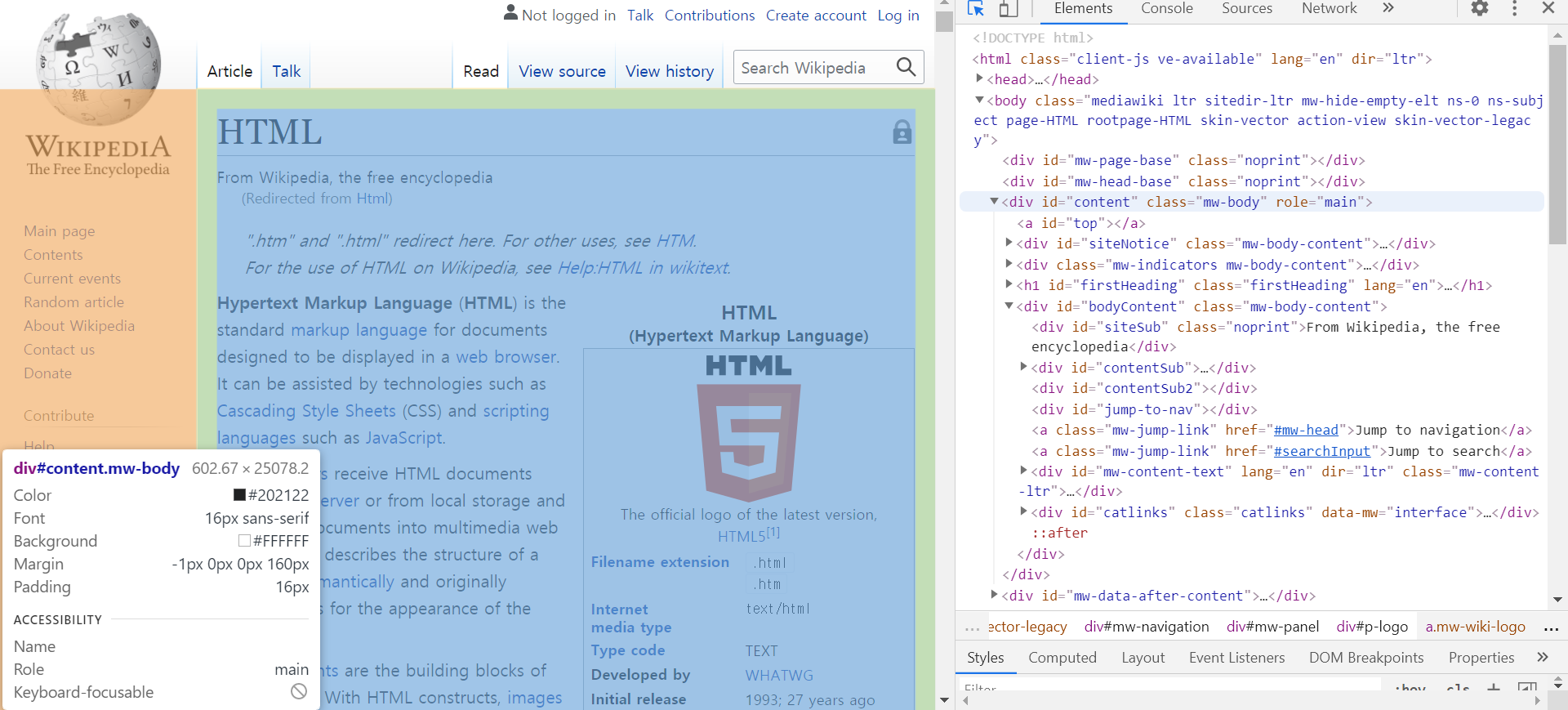This screenshot has width=1568, height=710.
Task: Click the WHATWG link in infobox
Action: pyautogui.click(x=779, y=676)
